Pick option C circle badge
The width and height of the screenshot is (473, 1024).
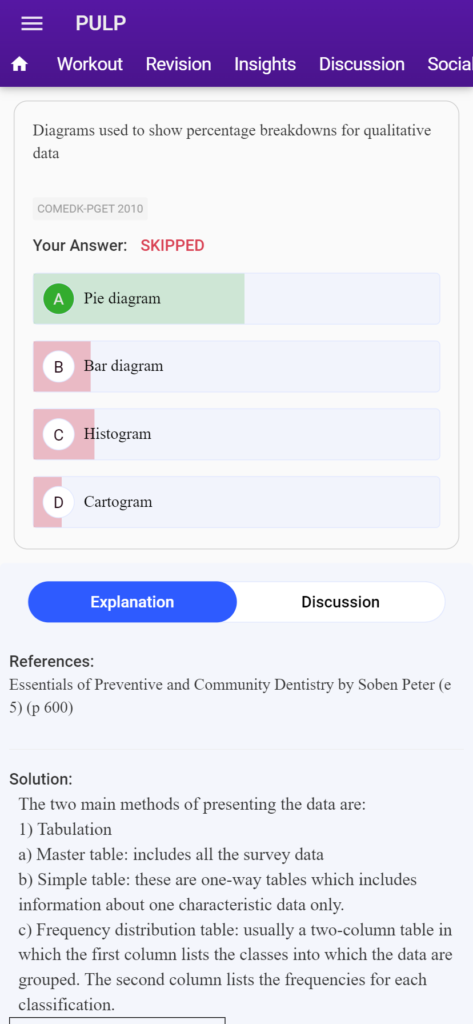59,435
